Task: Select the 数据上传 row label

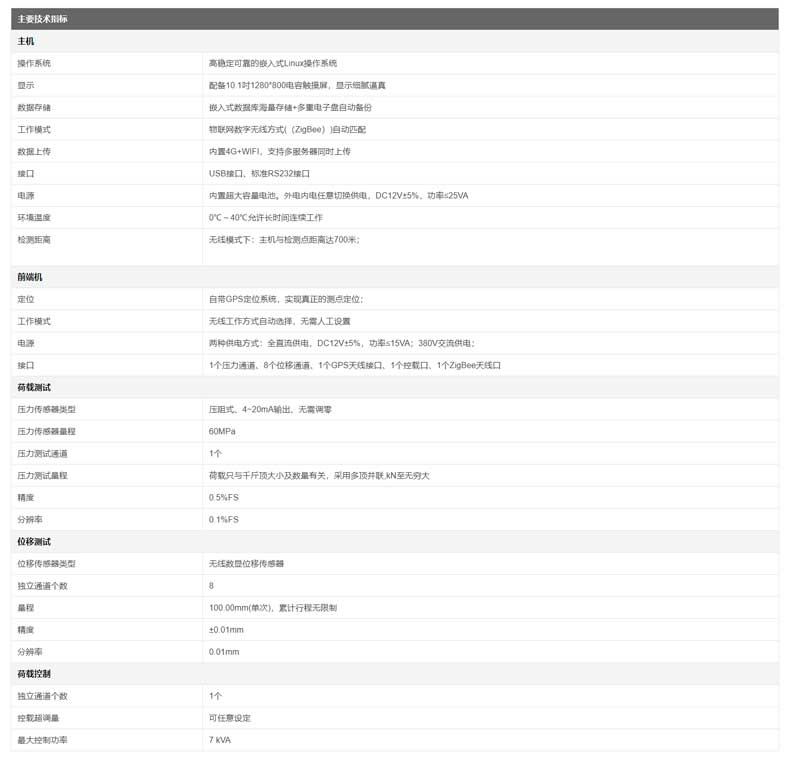Action: [x=34, y=151]
